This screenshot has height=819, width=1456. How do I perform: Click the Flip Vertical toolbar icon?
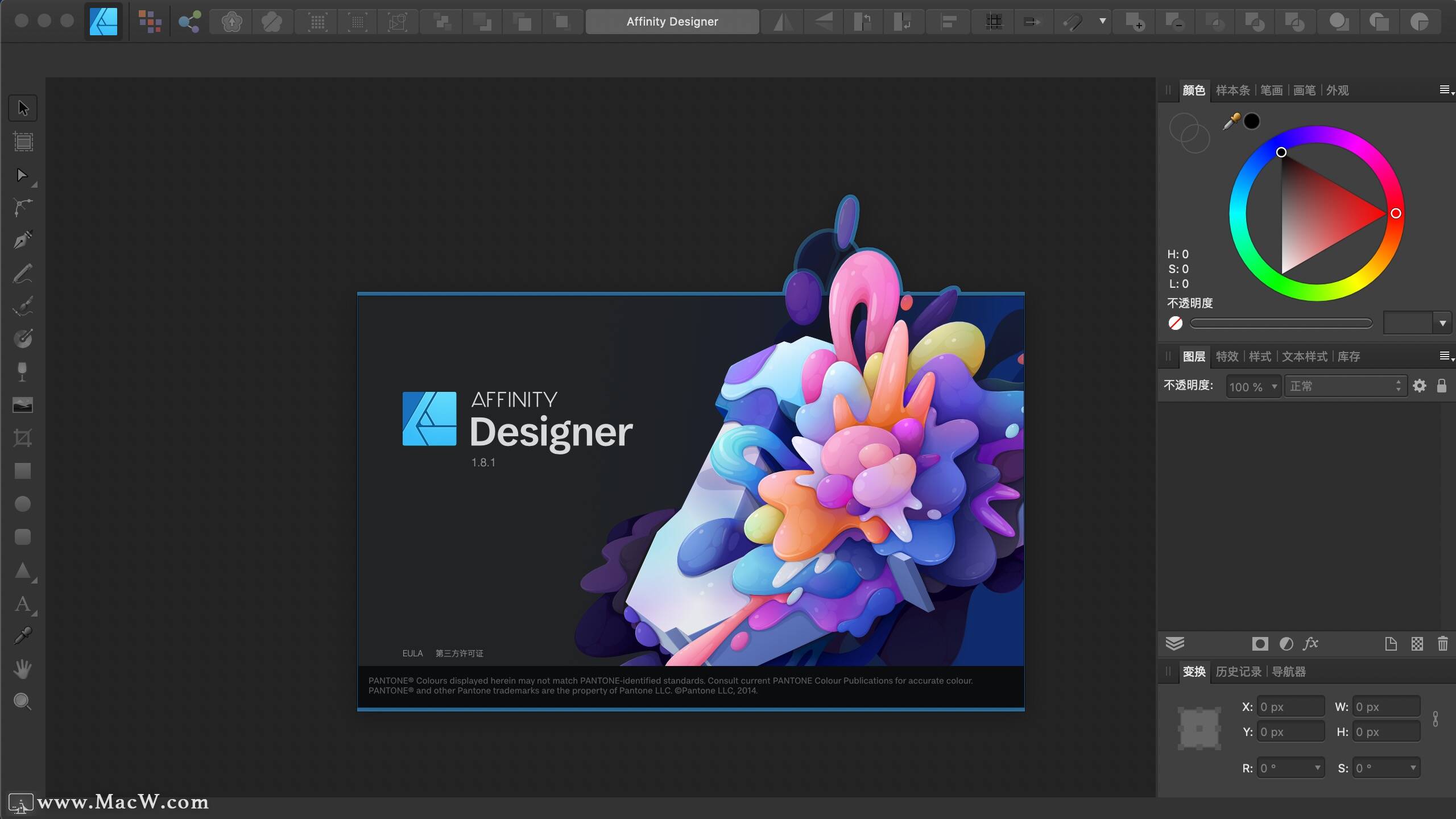(823, 22)
